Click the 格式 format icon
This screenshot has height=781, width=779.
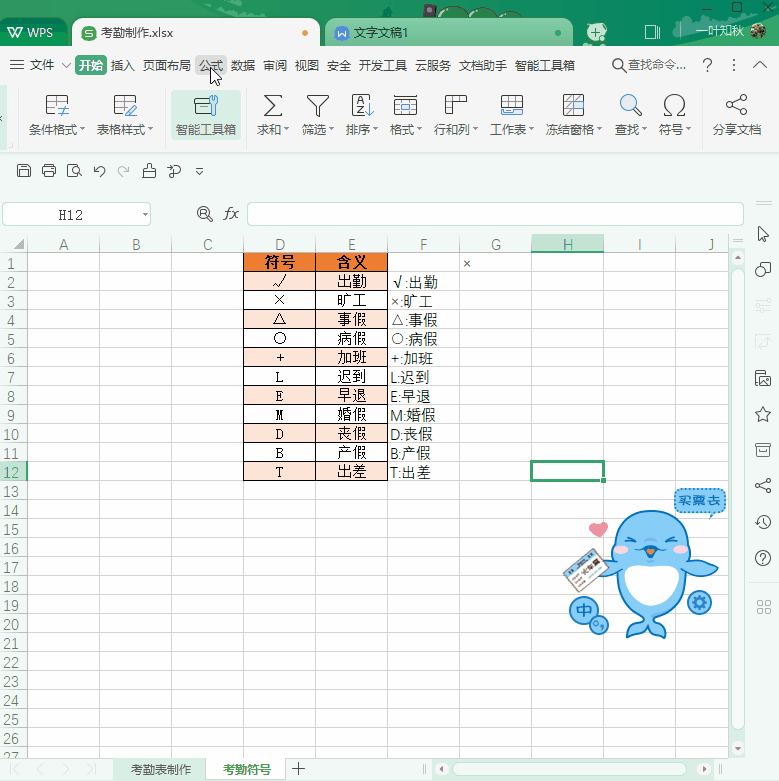tap(405, 106)
